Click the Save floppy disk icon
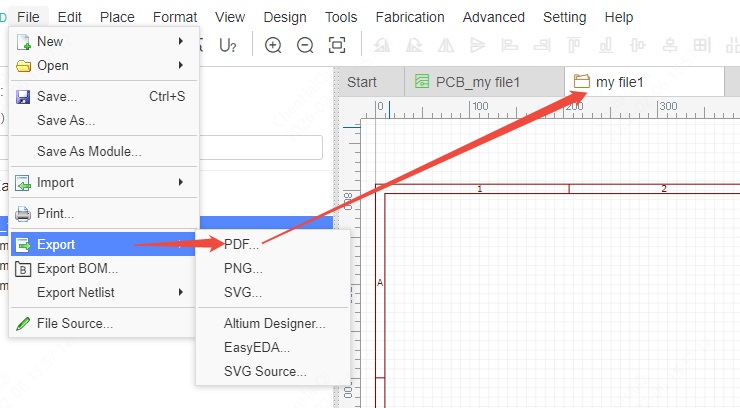The image size is (740, 408). [x=23, y=97]
